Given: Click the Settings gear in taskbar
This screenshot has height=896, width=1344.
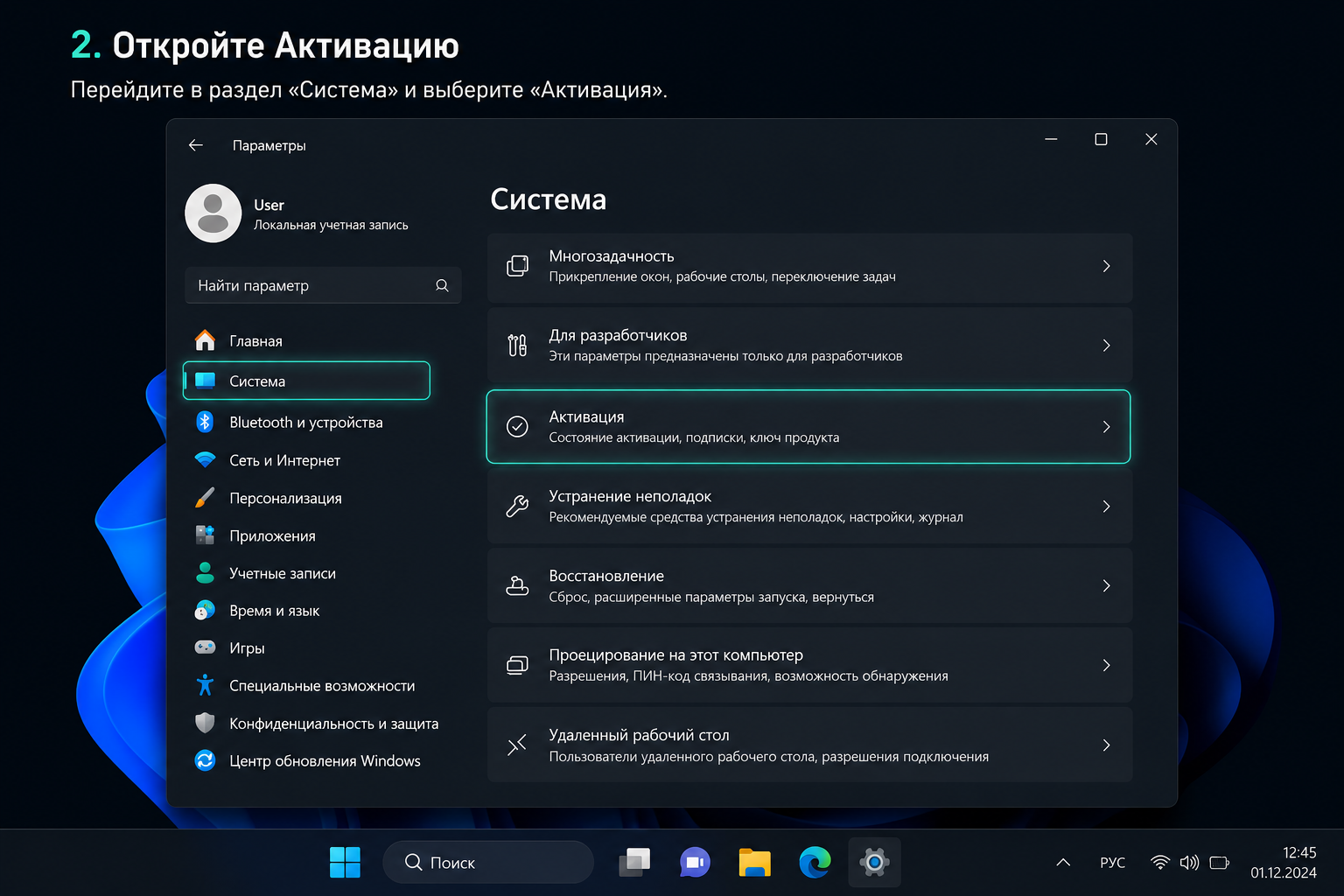Looking at the screenshot, I should (x=874, y=863).
